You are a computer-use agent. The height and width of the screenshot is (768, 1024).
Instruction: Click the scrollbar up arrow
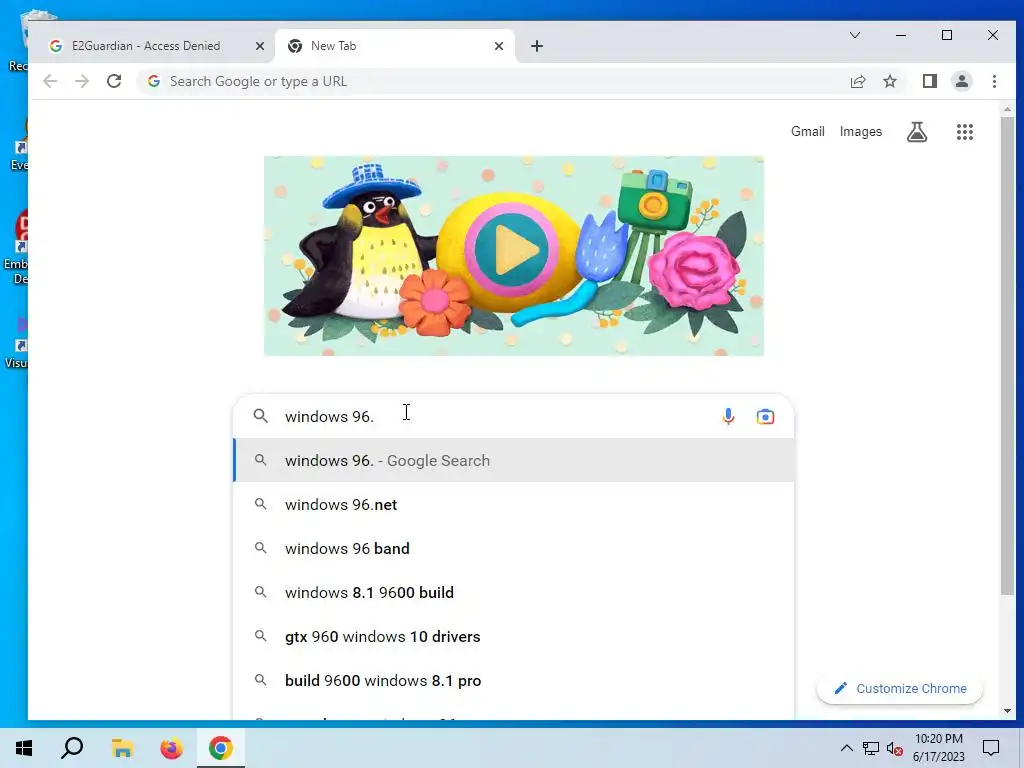tap(1007, 109)
